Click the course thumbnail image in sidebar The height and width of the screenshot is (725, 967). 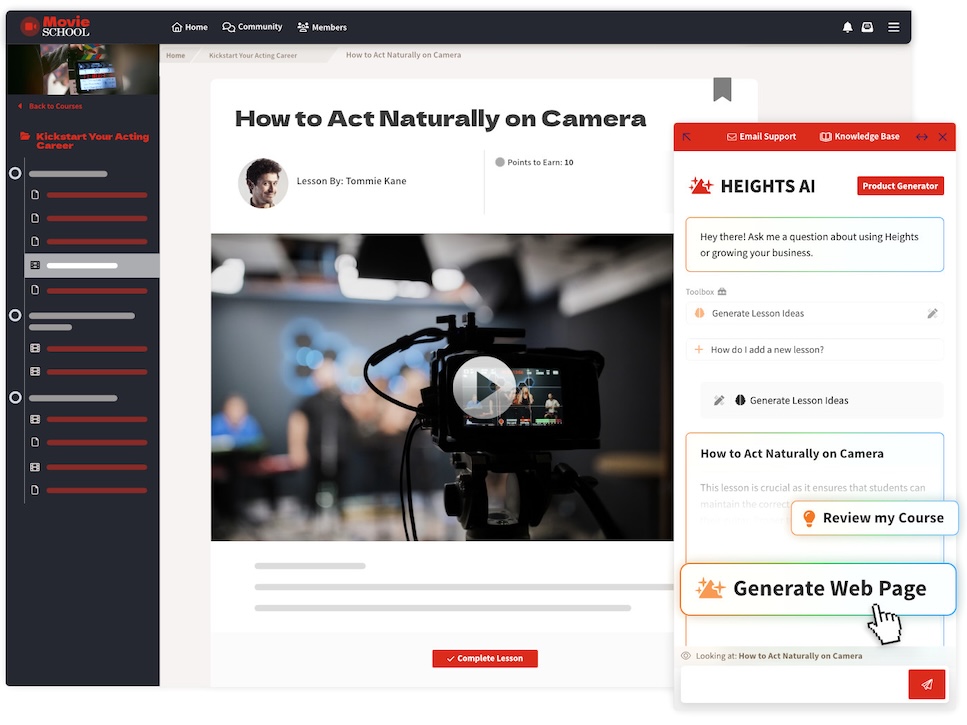coord(83,69)
